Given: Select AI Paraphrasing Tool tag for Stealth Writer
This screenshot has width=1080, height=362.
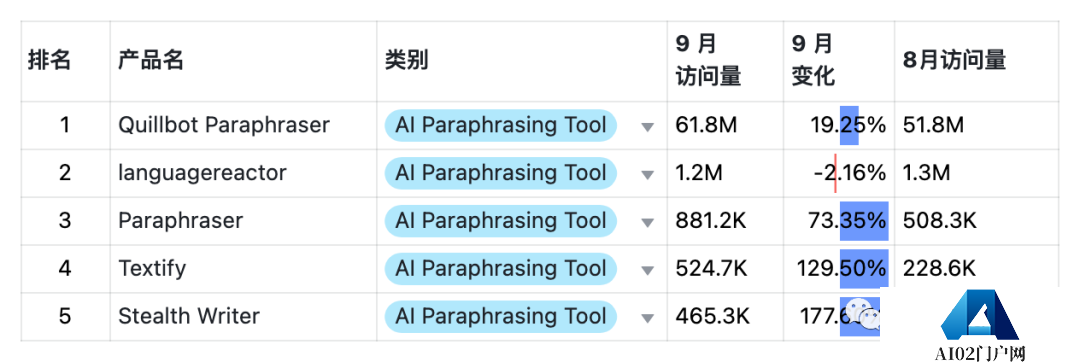Looking at the screenshot, I should [x=501, y=317].
